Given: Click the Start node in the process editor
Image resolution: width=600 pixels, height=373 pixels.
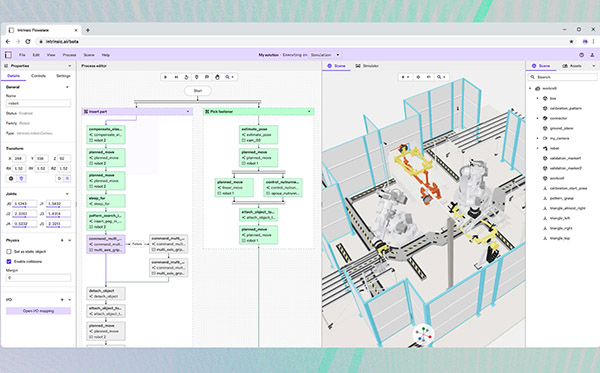Looking at the screenshot, I should coord(198,91).
